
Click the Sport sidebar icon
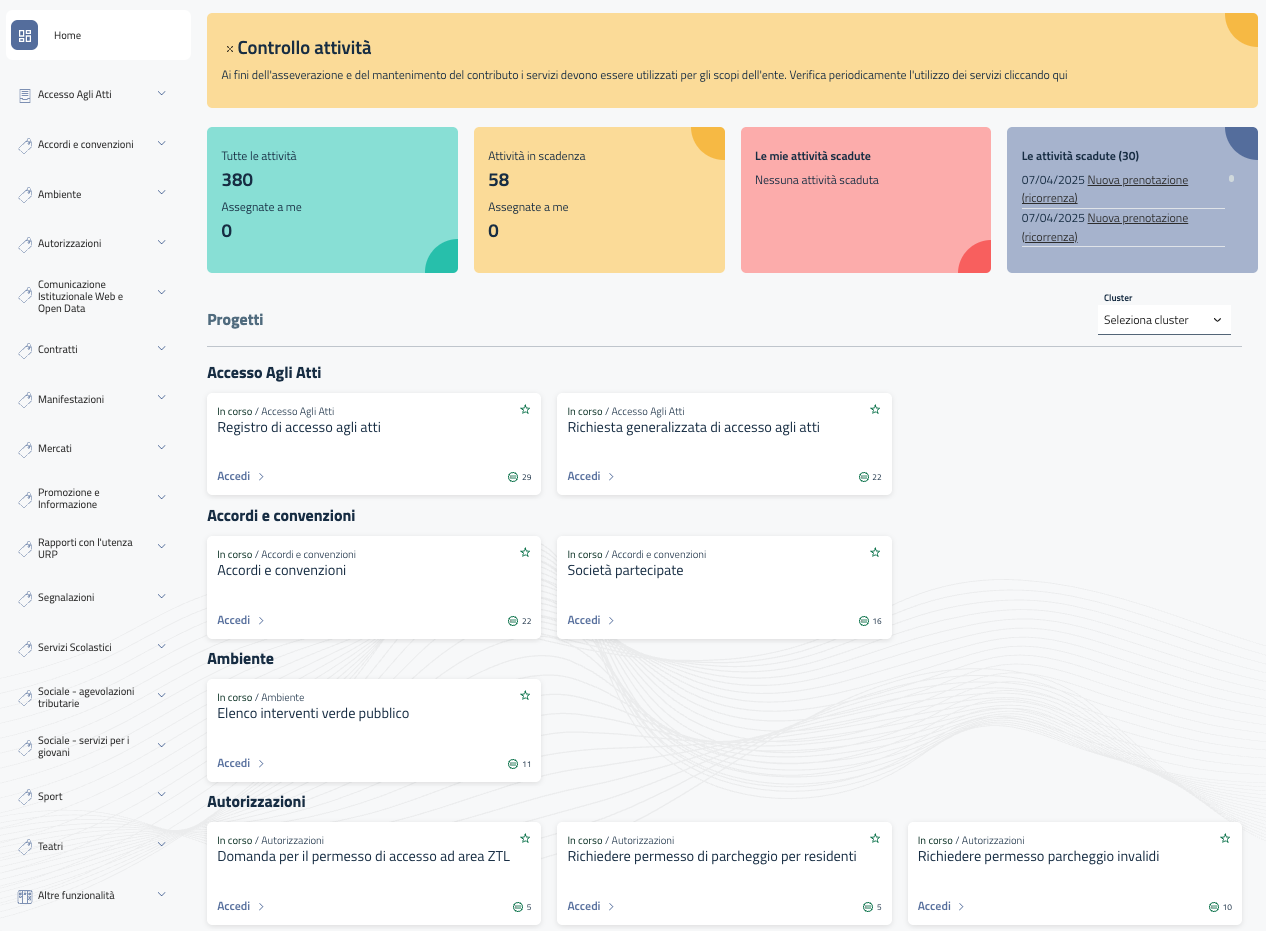click(23, 795)
